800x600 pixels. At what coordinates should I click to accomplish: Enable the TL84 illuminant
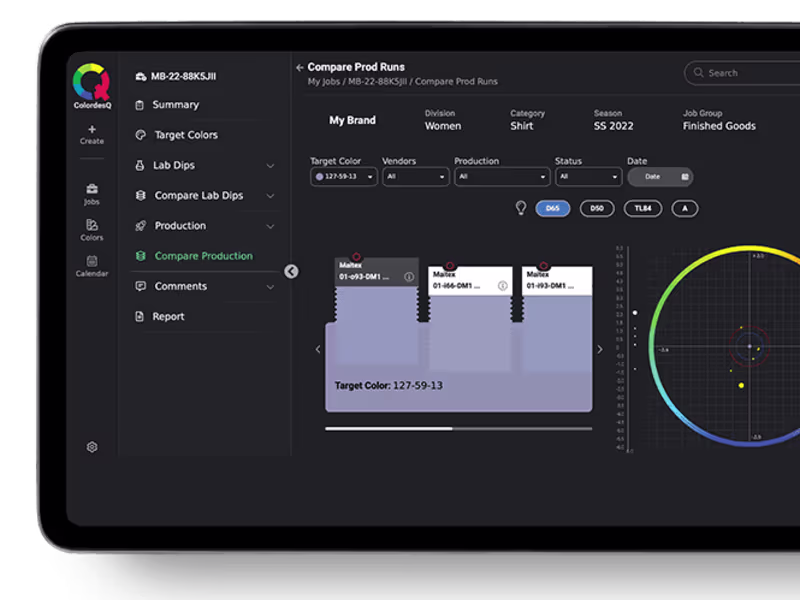(x=642, y=208)
